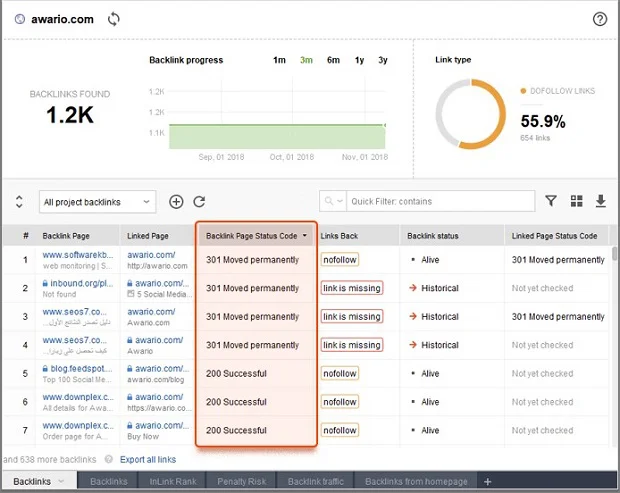Click the refresh icon beside awario.com
Image resolution: width=620 pixels, height=493 pixels.
click(114, 19)
